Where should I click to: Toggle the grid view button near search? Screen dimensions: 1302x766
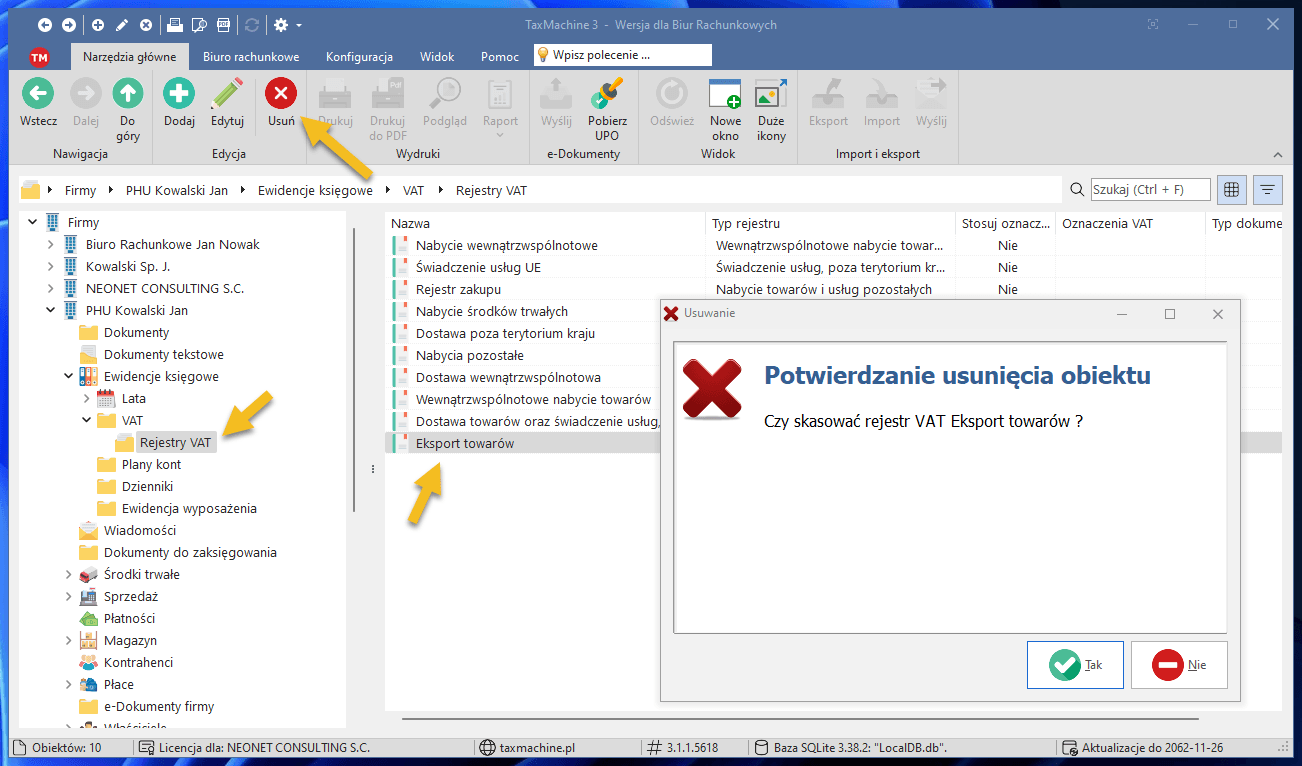click(1232, 189)
